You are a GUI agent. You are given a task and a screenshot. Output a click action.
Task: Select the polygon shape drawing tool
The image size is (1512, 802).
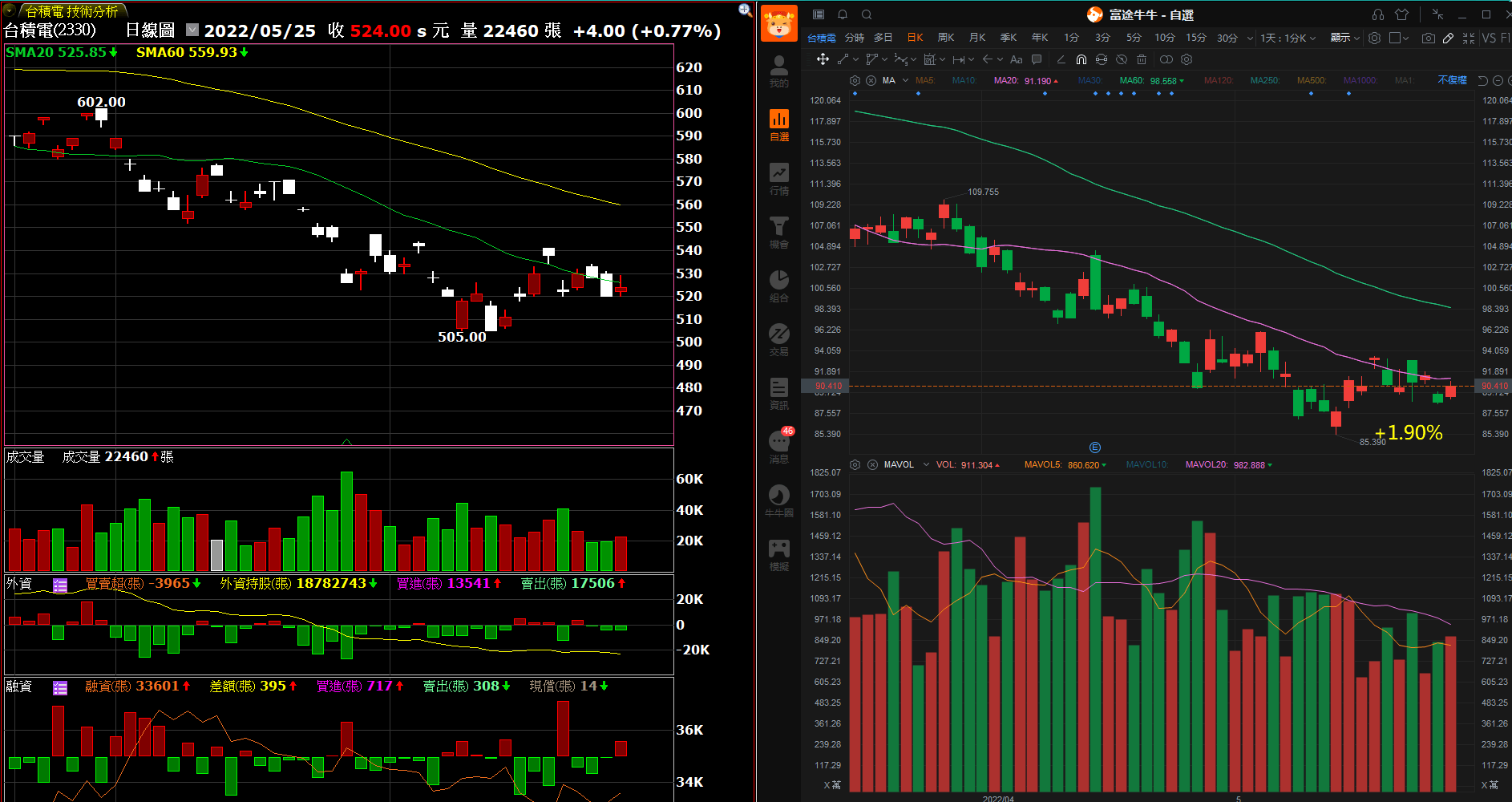coord(871,59)
